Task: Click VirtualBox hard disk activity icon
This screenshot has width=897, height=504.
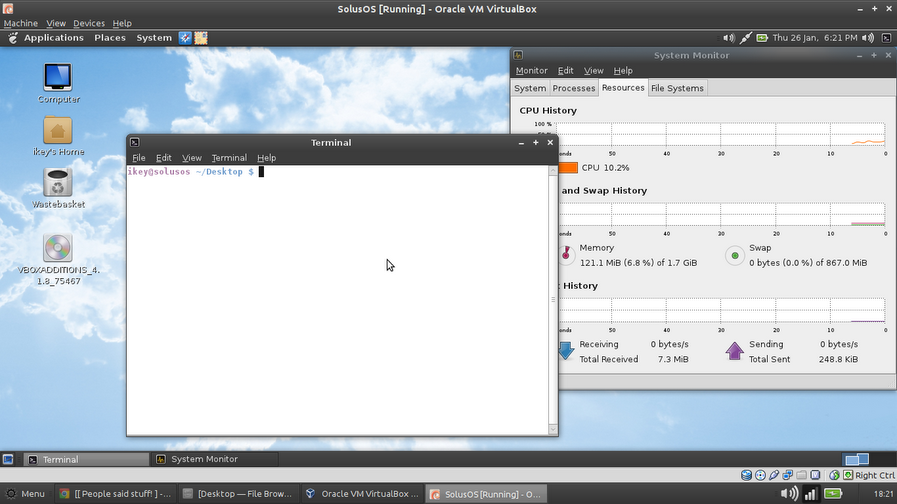Action: (x=747, y=475)
